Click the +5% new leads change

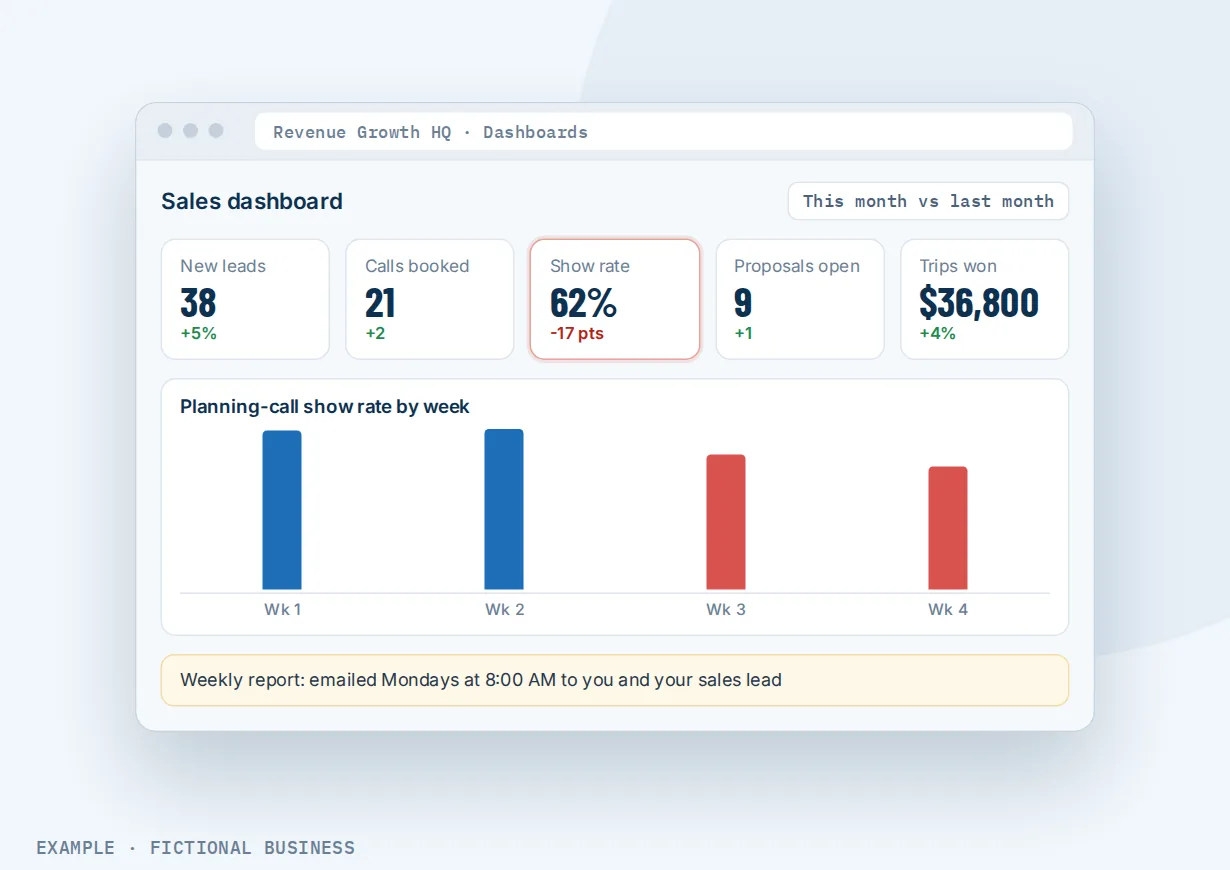[x=198, y=333]
